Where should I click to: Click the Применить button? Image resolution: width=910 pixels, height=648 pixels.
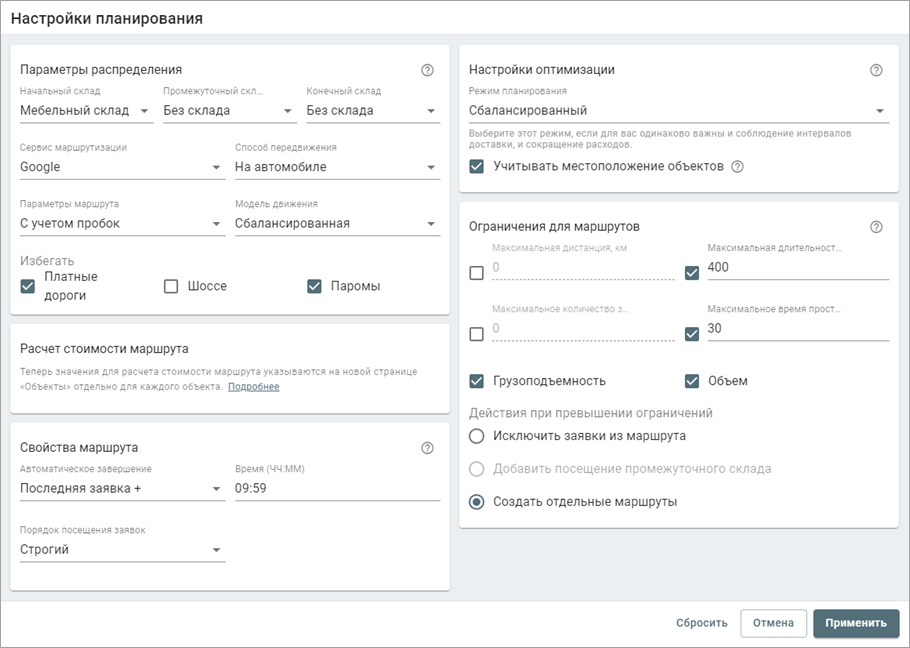[856, 622]
